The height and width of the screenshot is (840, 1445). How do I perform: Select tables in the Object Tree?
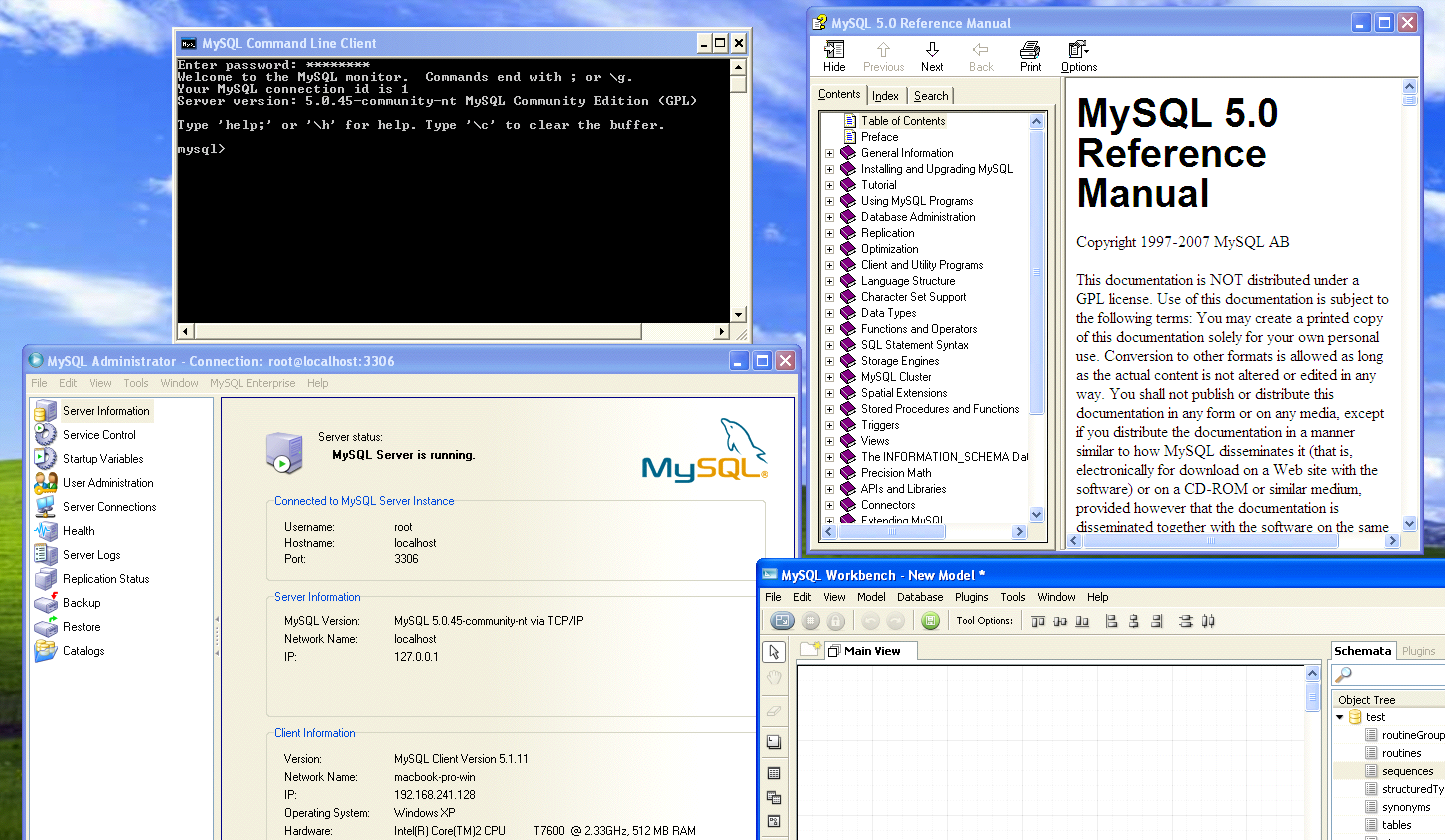(1397, 825)
